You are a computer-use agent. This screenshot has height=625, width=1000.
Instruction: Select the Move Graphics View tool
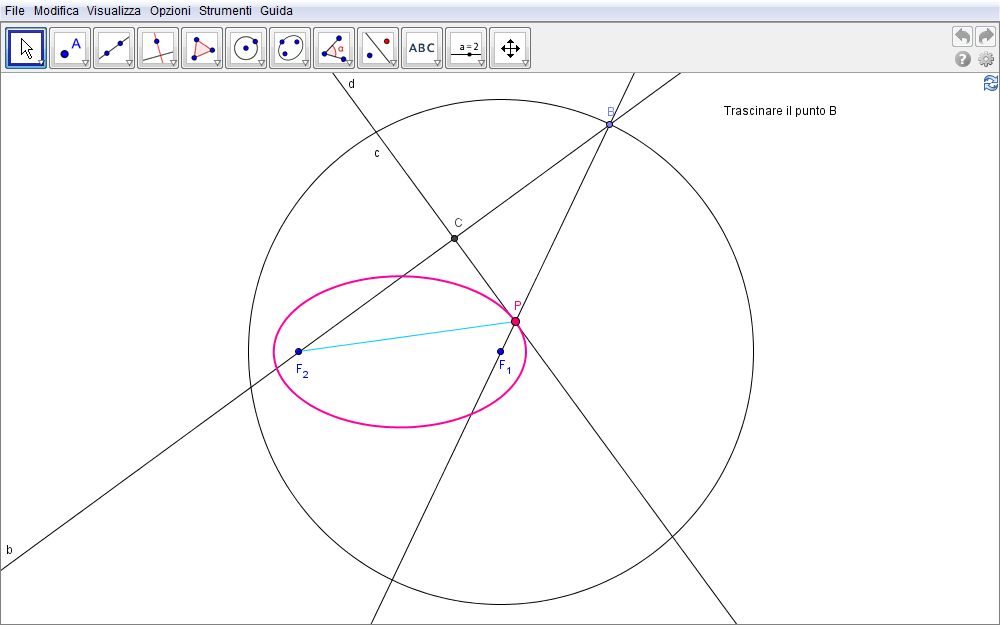[510, 47]
